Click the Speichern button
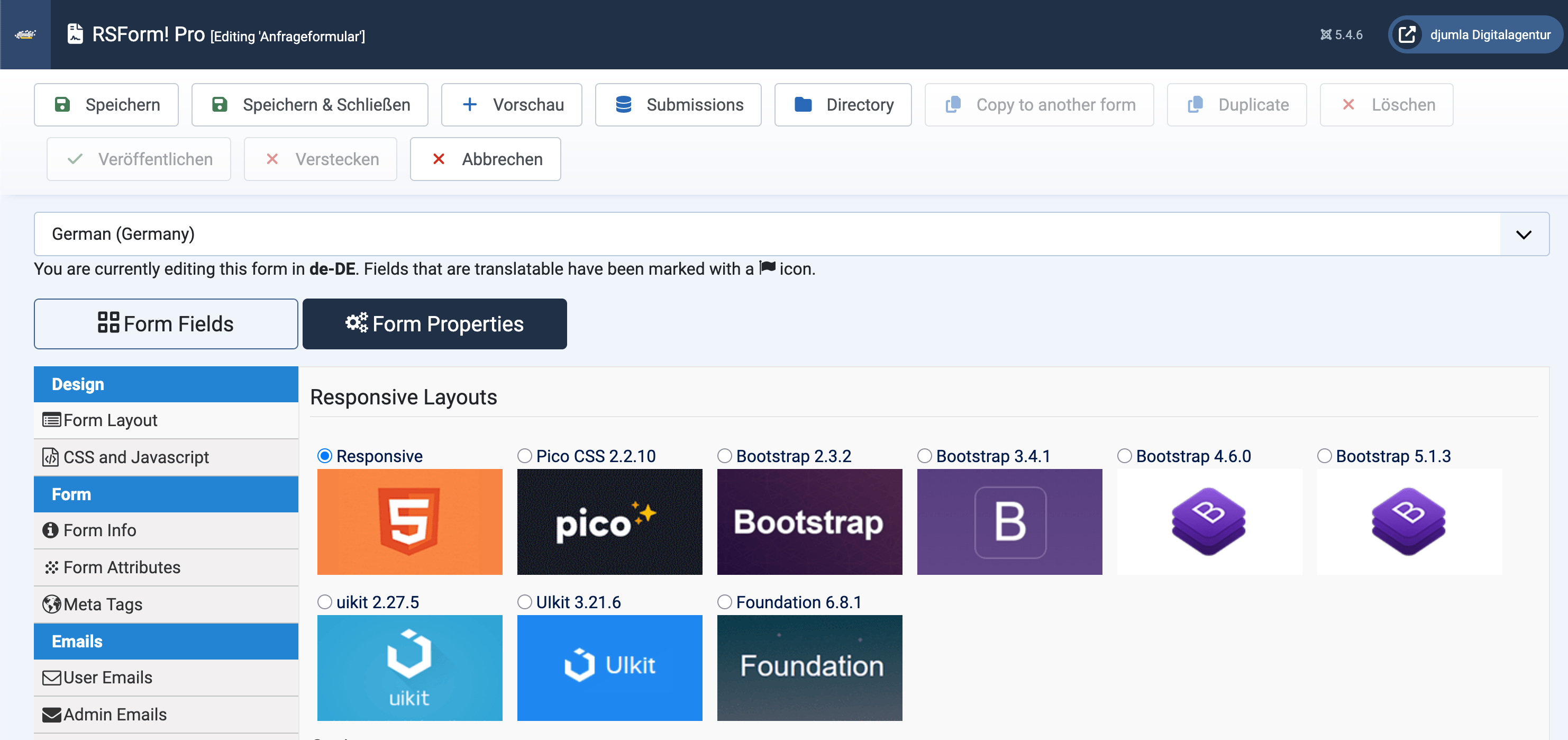 tap(106, 105)
